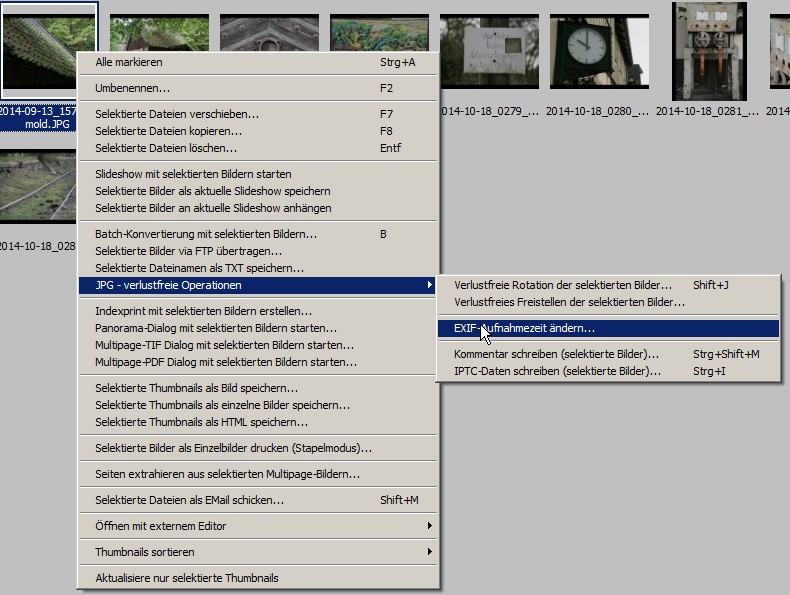The height and width of the screenshot is (595, 790).
Task: Choose 'Kommentar schreiben (selektierte Bilder)...'
Action: [x=556, y=354]
